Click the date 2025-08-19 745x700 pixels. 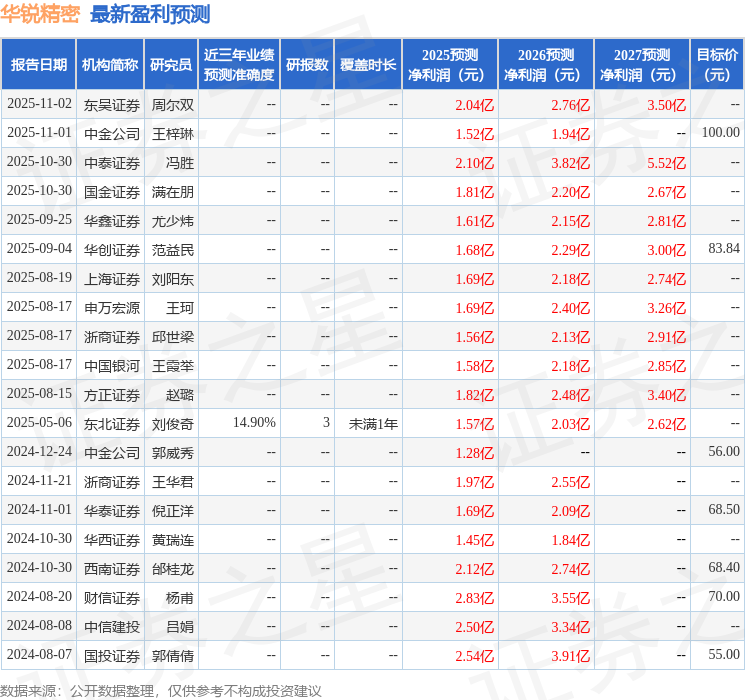point(39,278)
